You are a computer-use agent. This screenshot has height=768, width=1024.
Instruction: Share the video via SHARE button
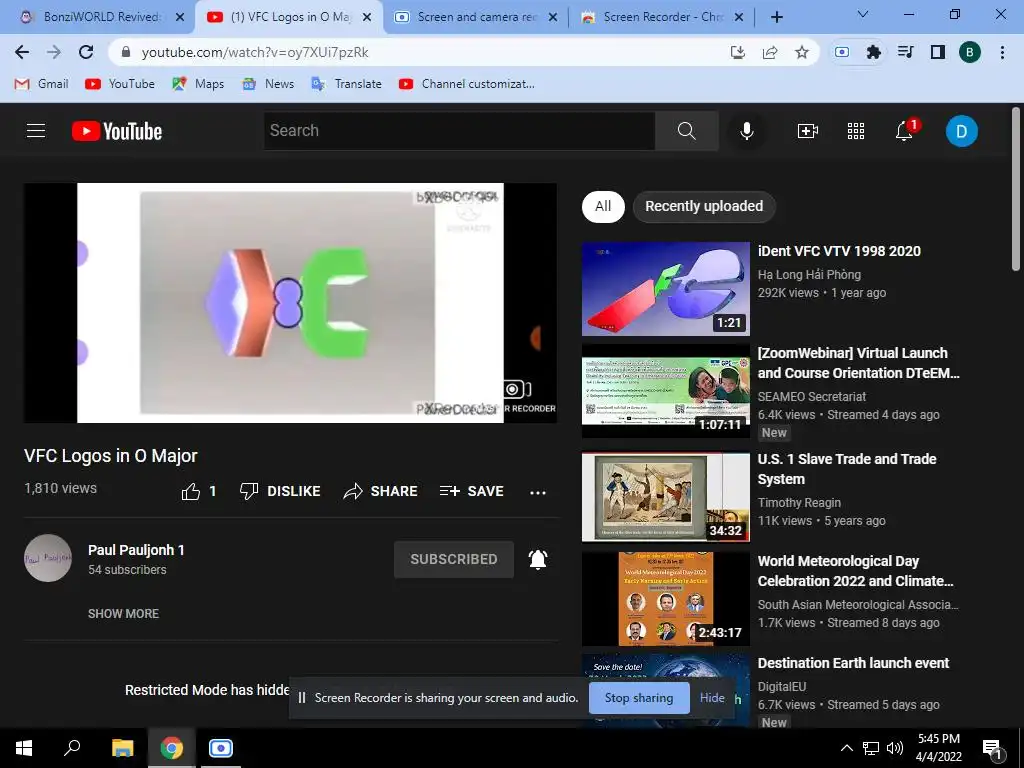[x=380, y=491]
